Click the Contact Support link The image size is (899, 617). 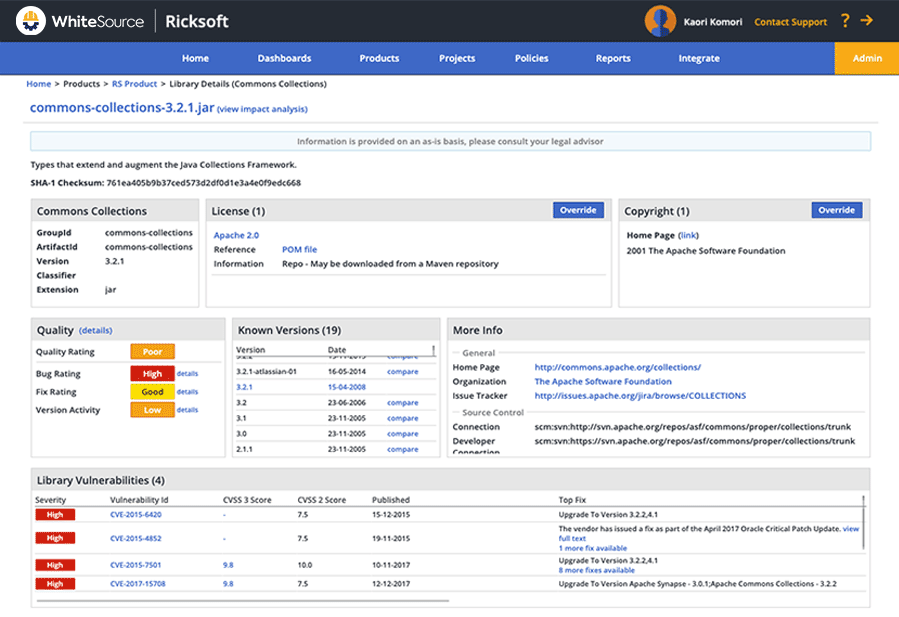[790, 22]
